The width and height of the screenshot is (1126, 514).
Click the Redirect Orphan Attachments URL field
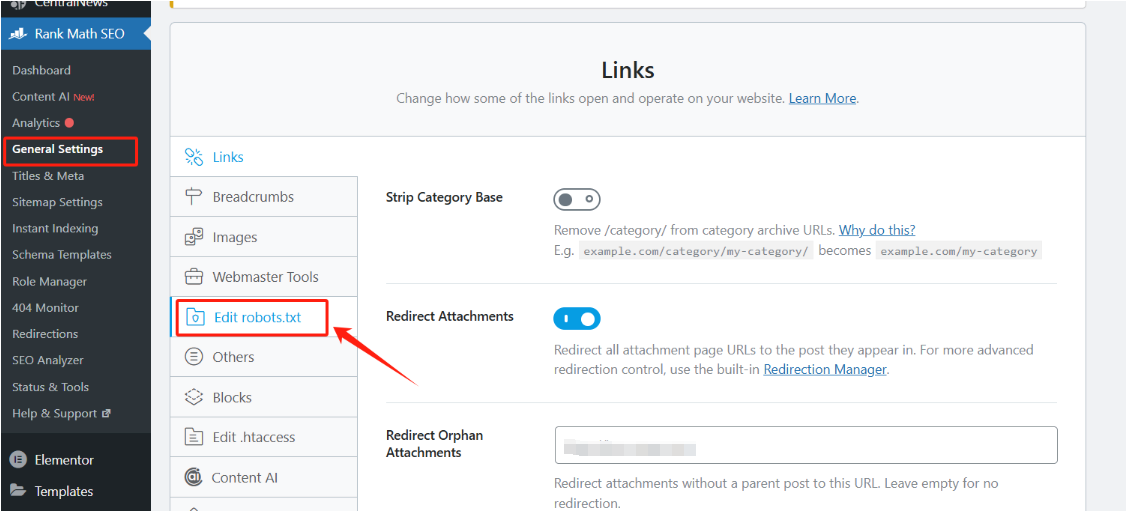tap(806, 445)
